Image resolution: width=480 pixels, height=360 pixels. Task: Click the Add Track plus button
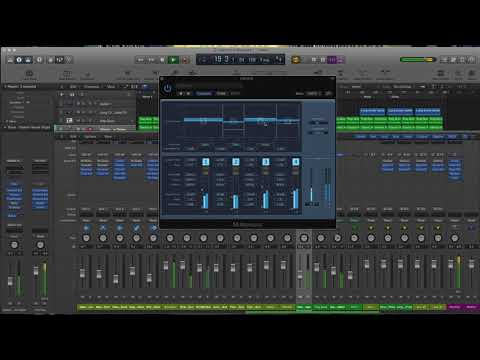pos(62,95)
